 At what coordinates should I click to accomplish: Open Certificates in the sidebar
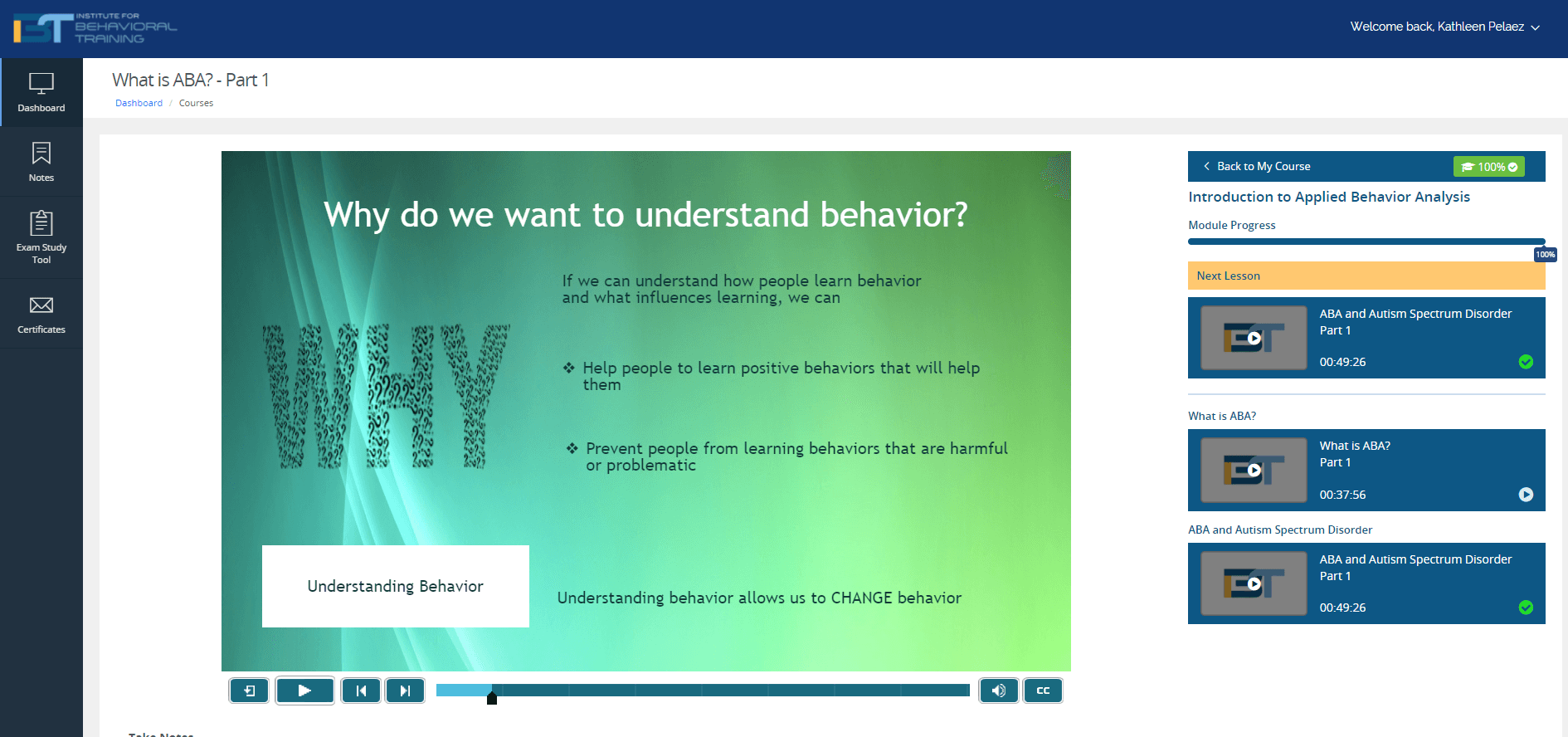[41, 314]
